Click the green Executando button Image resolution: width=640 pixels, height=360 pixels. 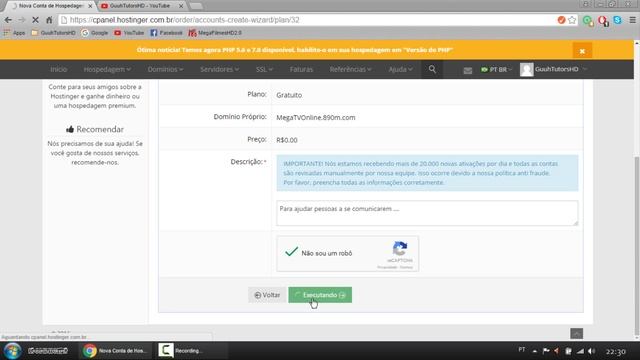click(x=320, y=295)
